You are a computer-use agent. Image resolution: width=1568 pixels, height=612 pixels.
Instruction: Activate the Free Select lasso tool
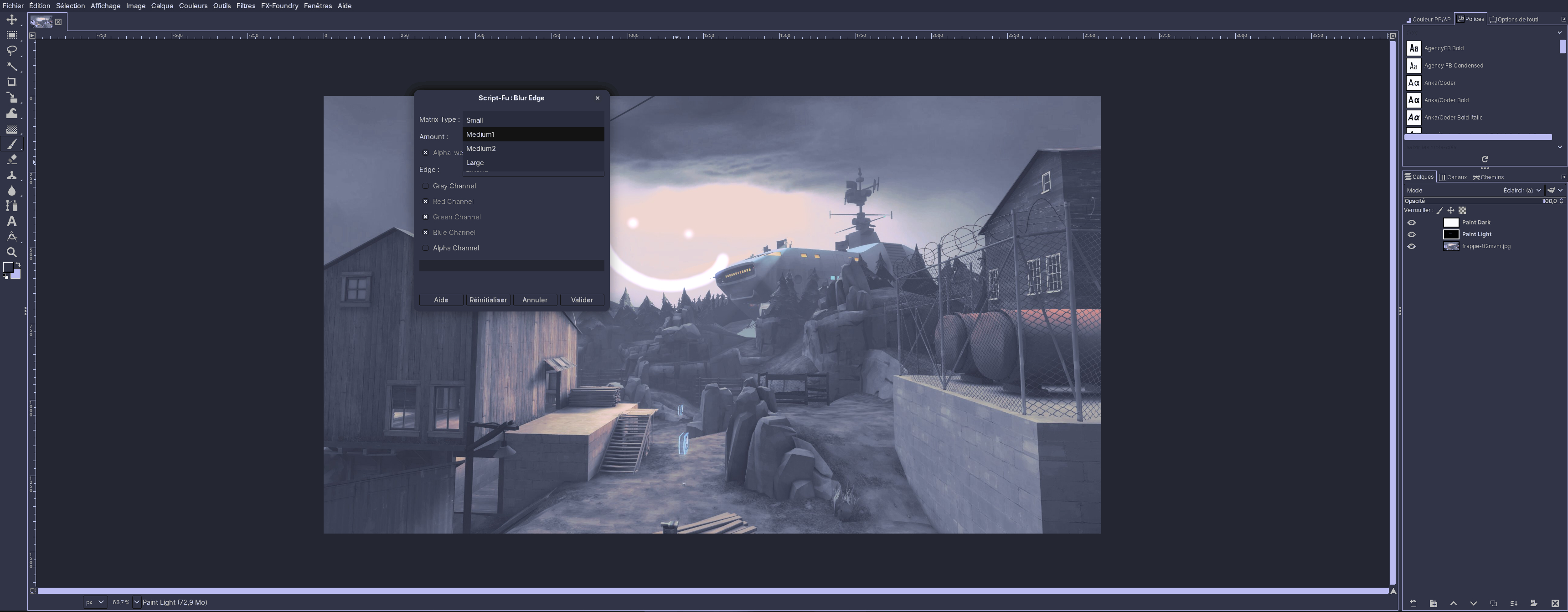[x=11, y=51]
